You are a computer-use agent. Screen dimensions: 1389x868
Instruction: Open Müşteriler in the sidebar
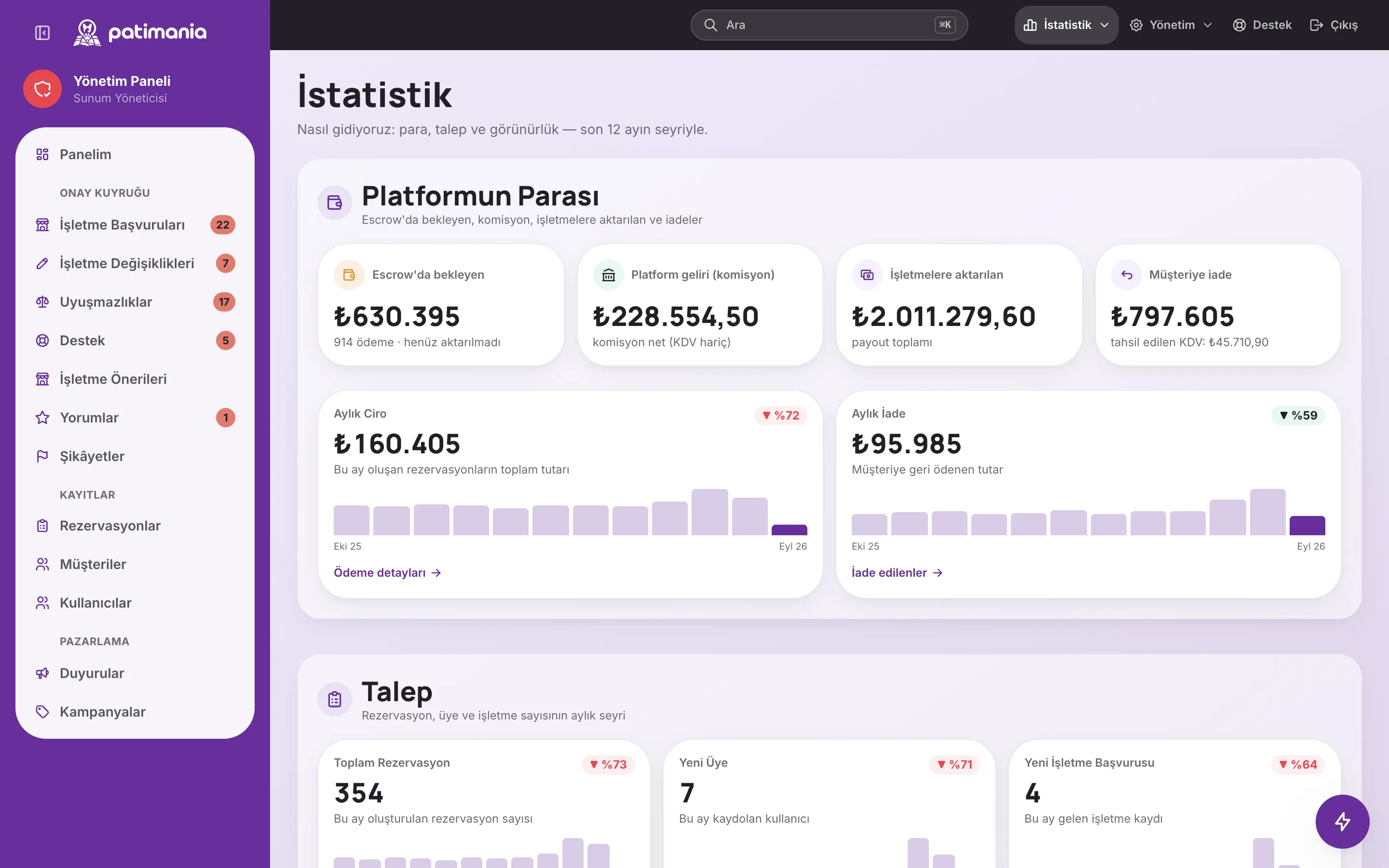(x=135, y=564)
